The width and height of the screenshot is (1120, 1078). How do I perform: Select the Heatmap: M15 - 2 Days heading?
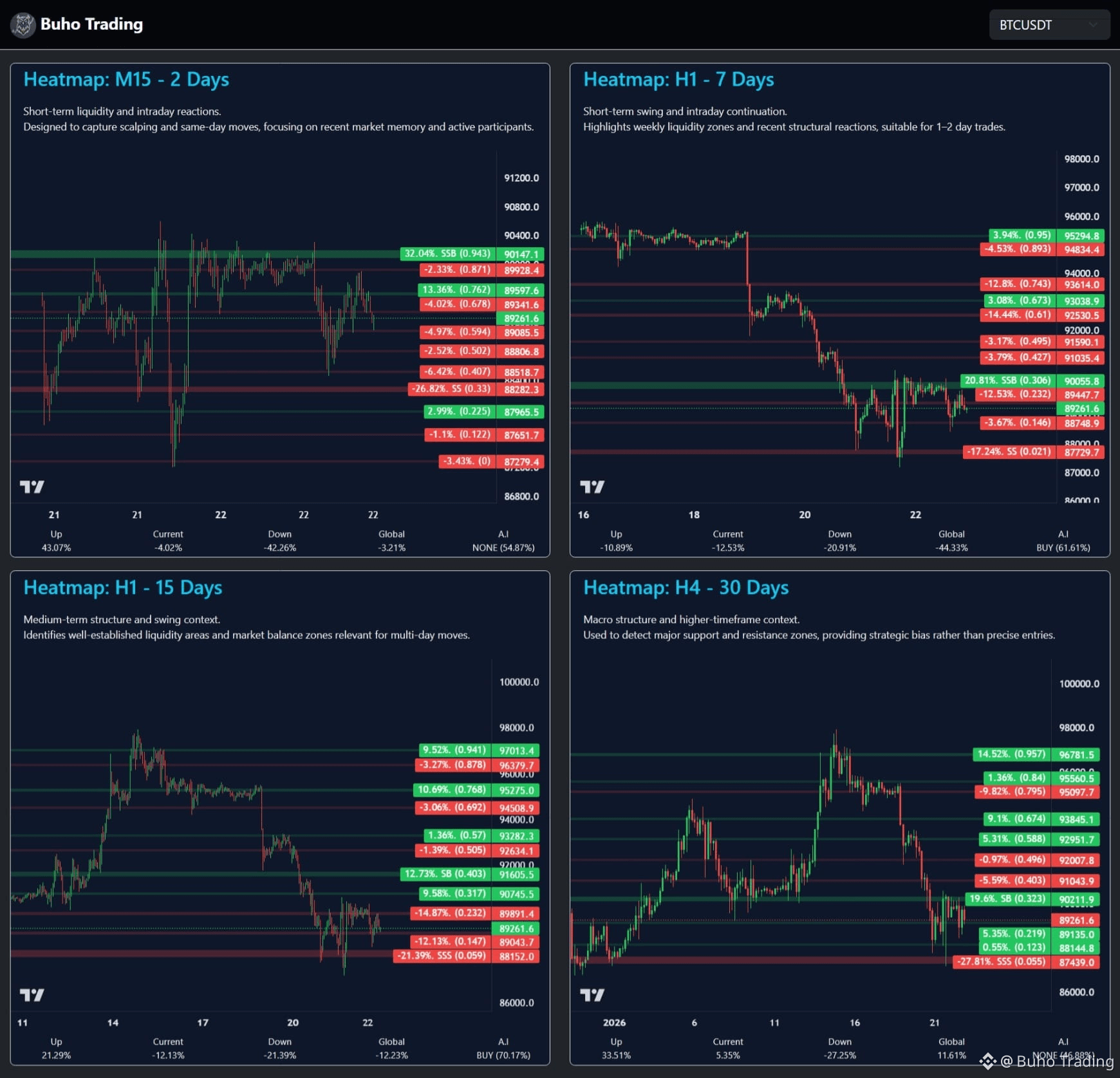coord(126,79)
